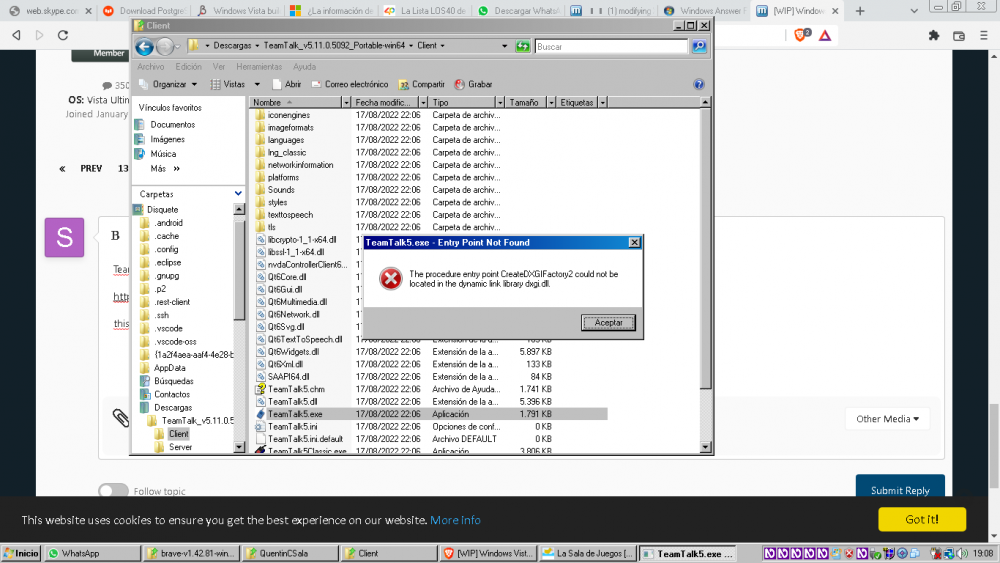Collapse the Carpetas panel chevron
Viewport: 1000px width, 563px height.
pos(238,194)
